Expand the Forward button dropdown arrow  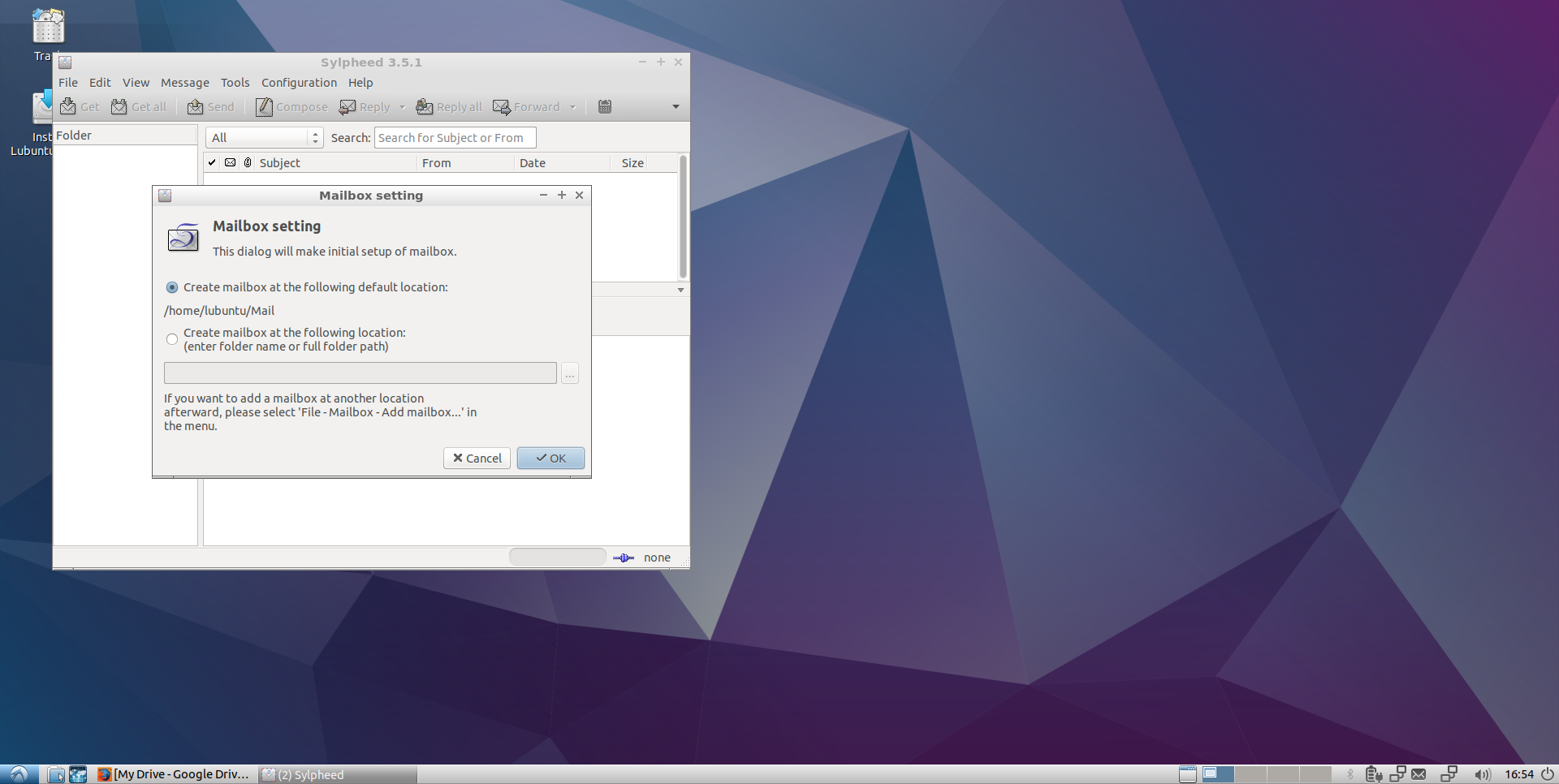point(572,107)
